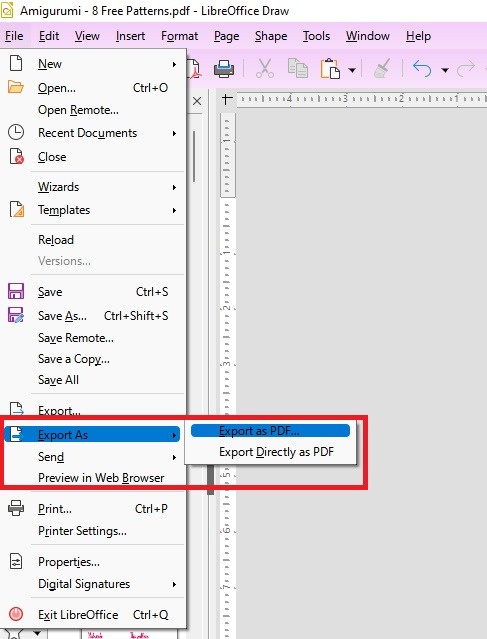Viewport: 487px width, 639px height.
Task: Close the page panel with the X
Action: coord(197,101)
